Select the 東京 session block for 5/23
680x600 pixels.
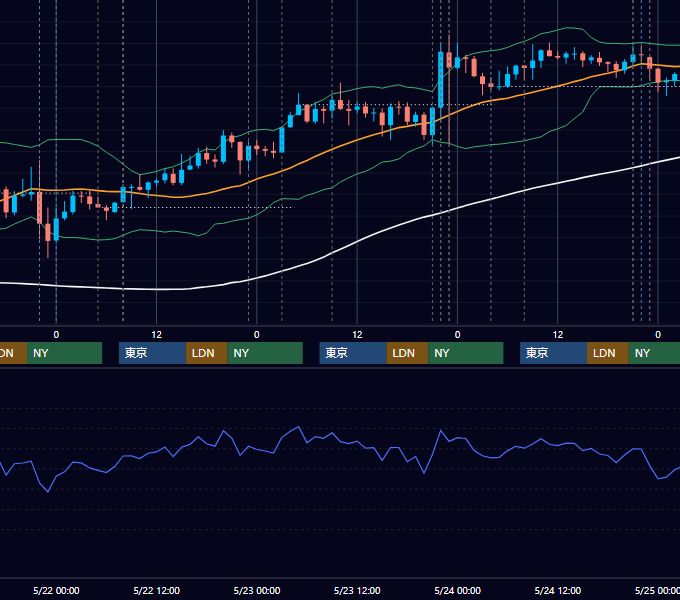click(353, 353)
